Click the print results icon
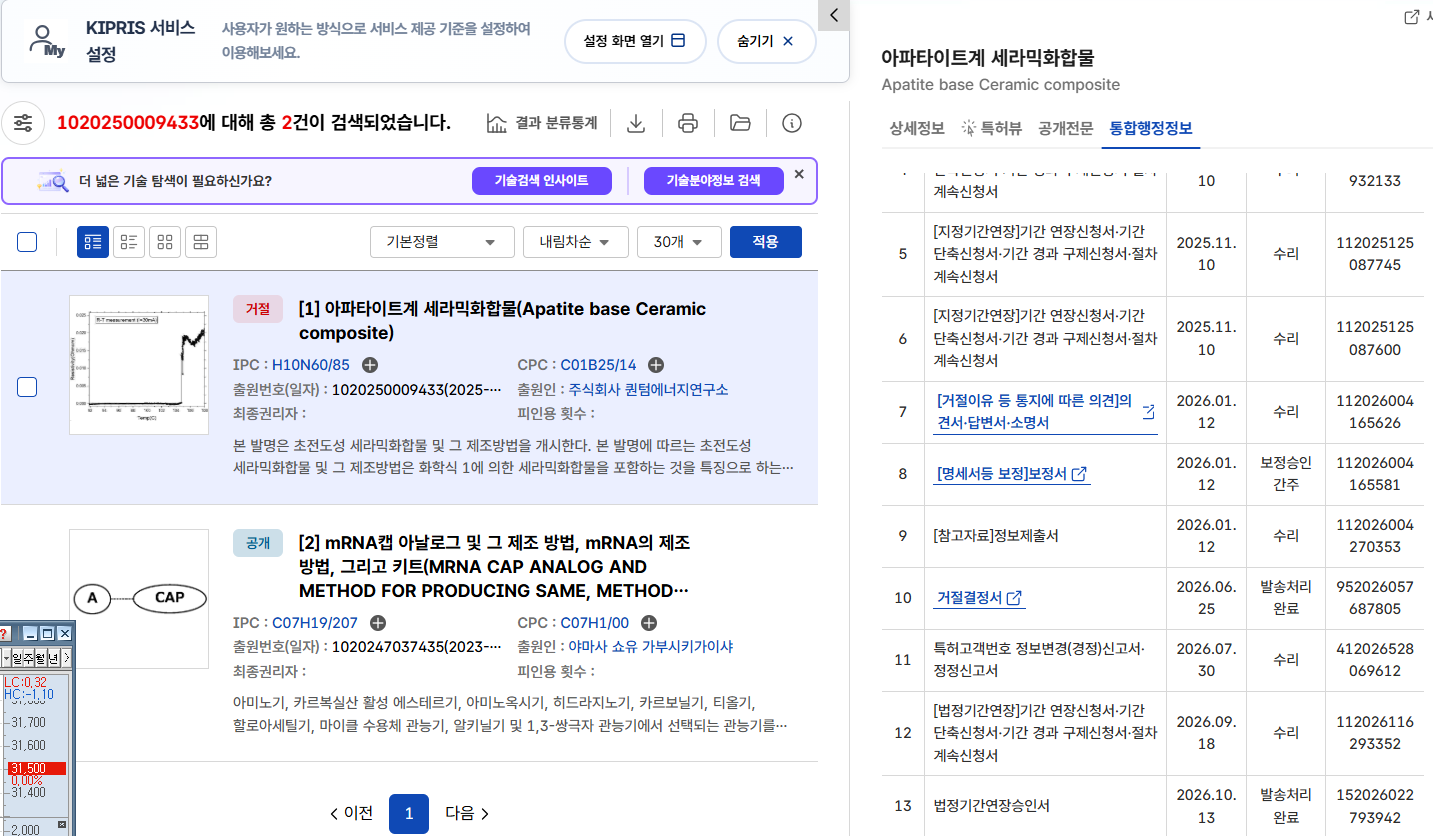Viewport: 1433px width, 836px height. pos(688,123)
